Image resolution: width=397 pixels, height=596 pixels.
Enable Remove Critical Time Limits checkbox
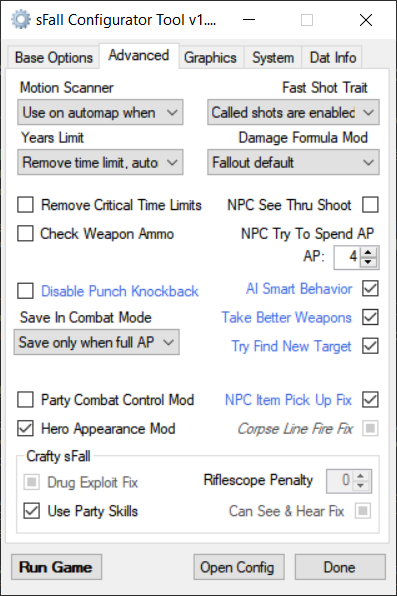click(x=25, y=205)
